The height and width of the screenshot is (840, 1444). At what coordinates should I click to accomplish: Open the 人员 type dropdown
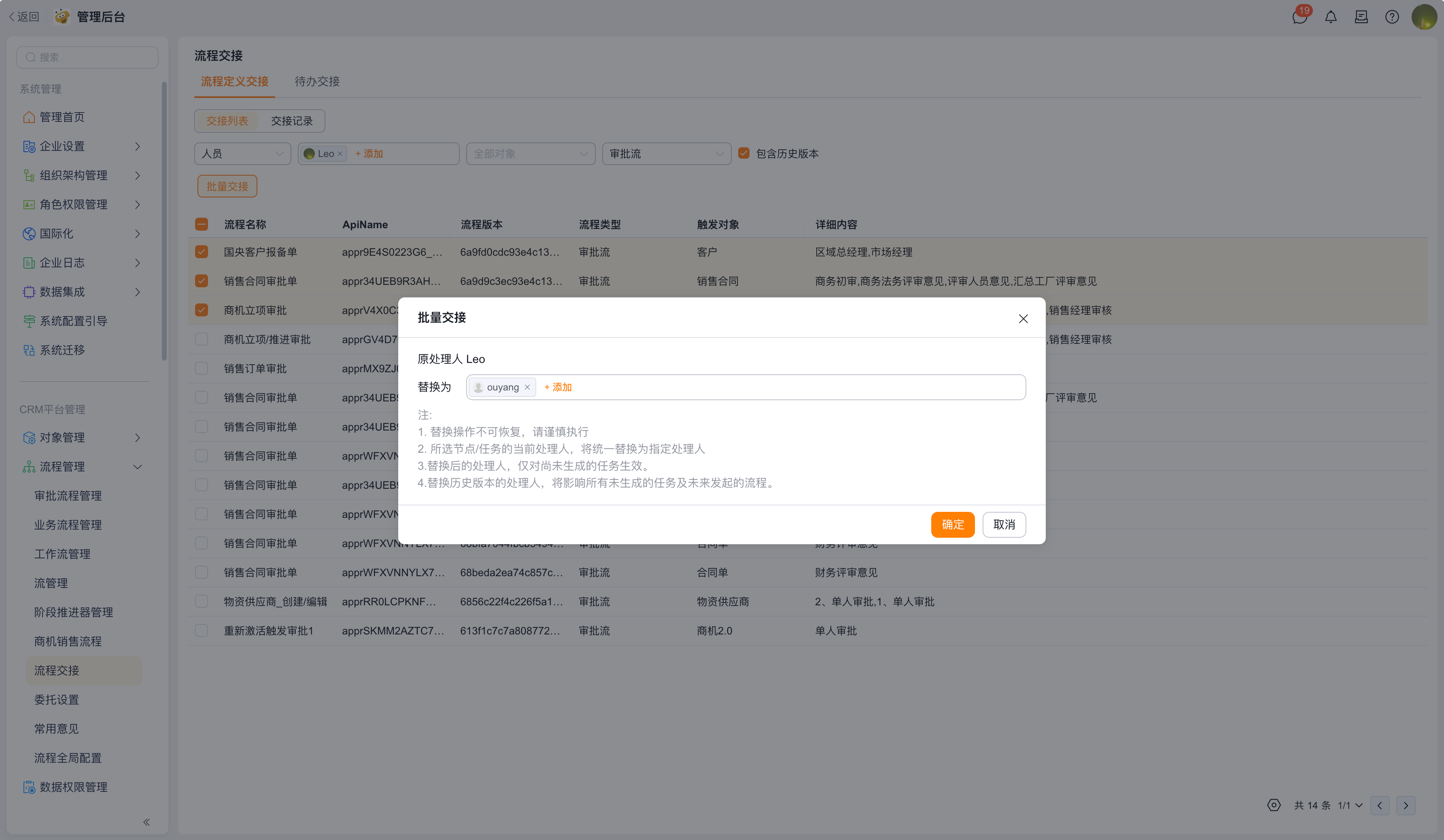pyautogui.click(x=242, y=154)
